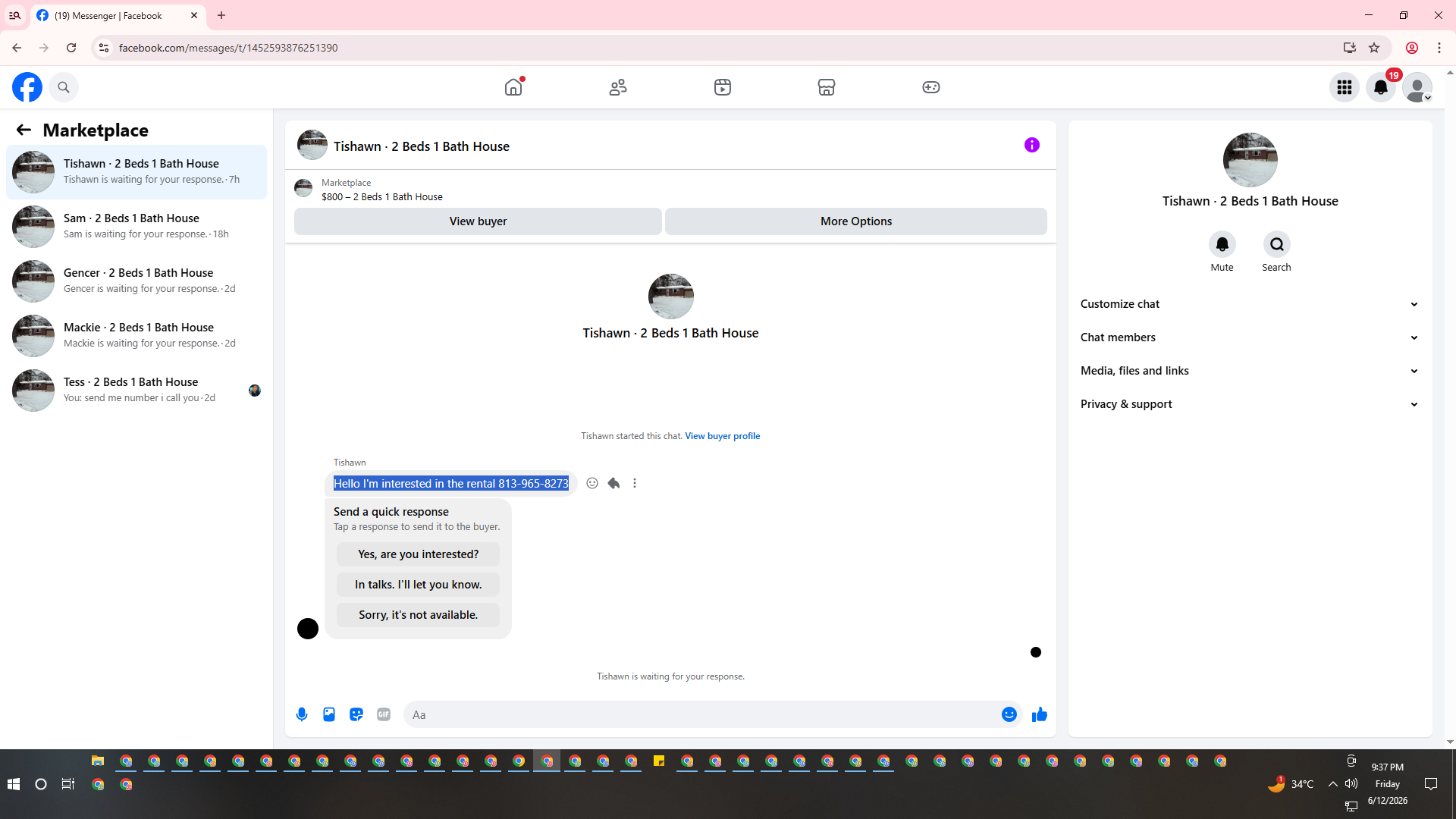
Task: Click the '$800 – 2 Beds 1 Bath House' listing text
Action: 382,197
